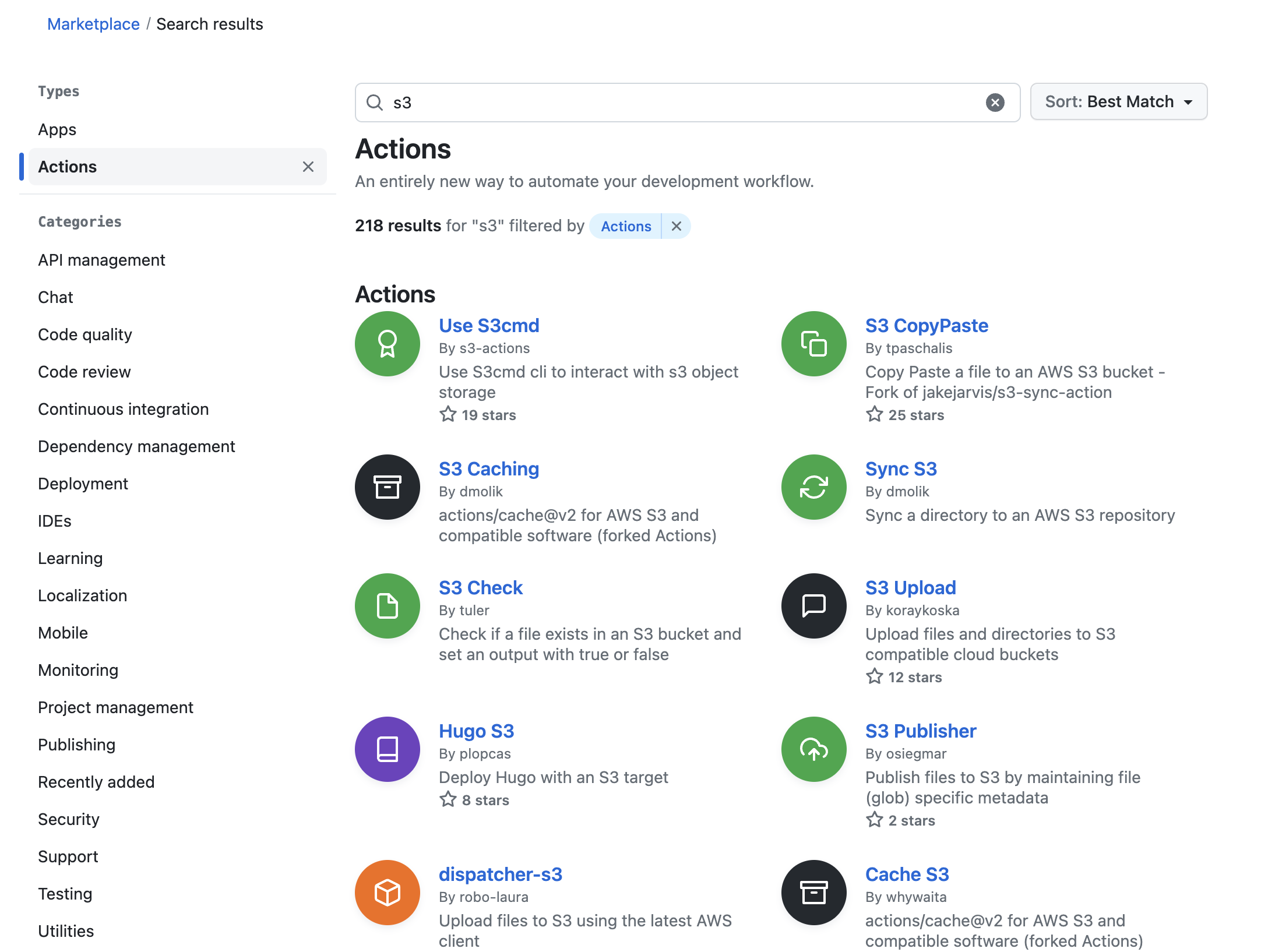The image size is (1261, 952).
Task: Remove the Actions filter chip
Action: pyautogui.click(x=676, y=226)
